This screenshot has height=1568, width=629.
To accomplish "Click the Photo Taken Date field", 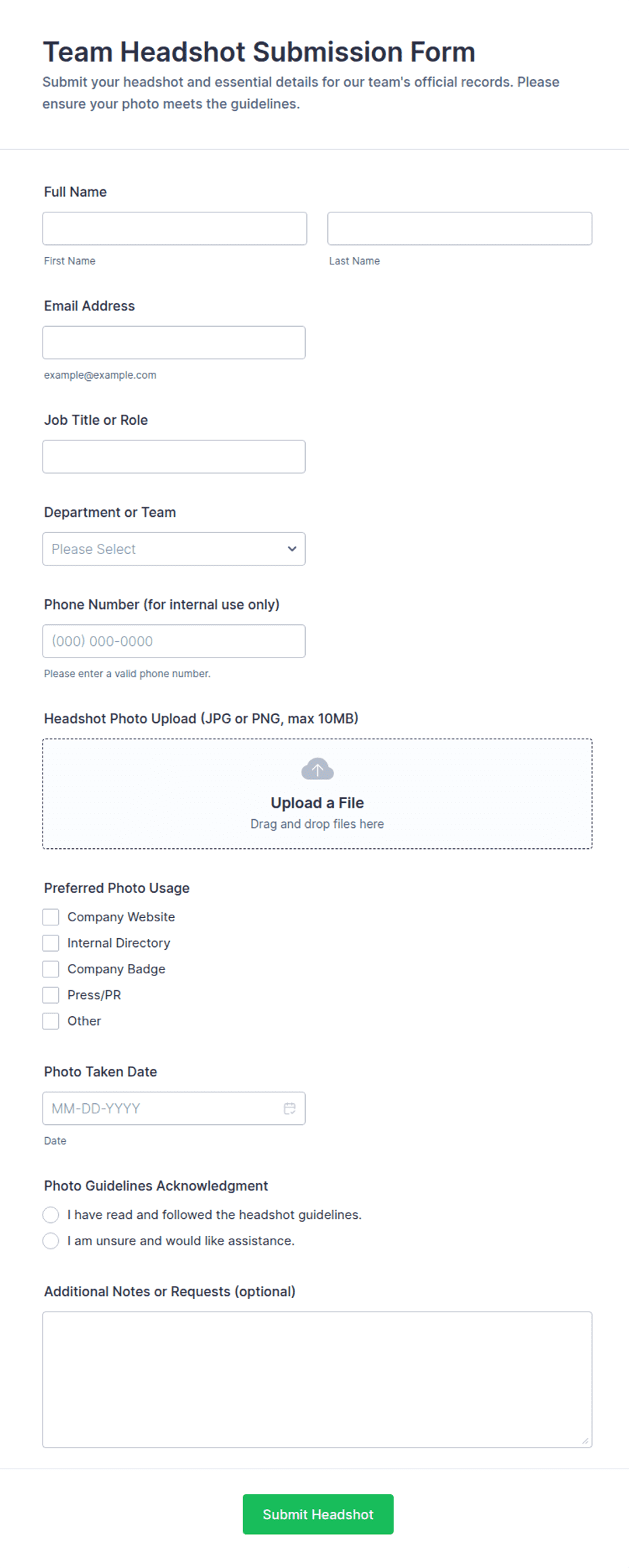I will tap(174, 1108).
